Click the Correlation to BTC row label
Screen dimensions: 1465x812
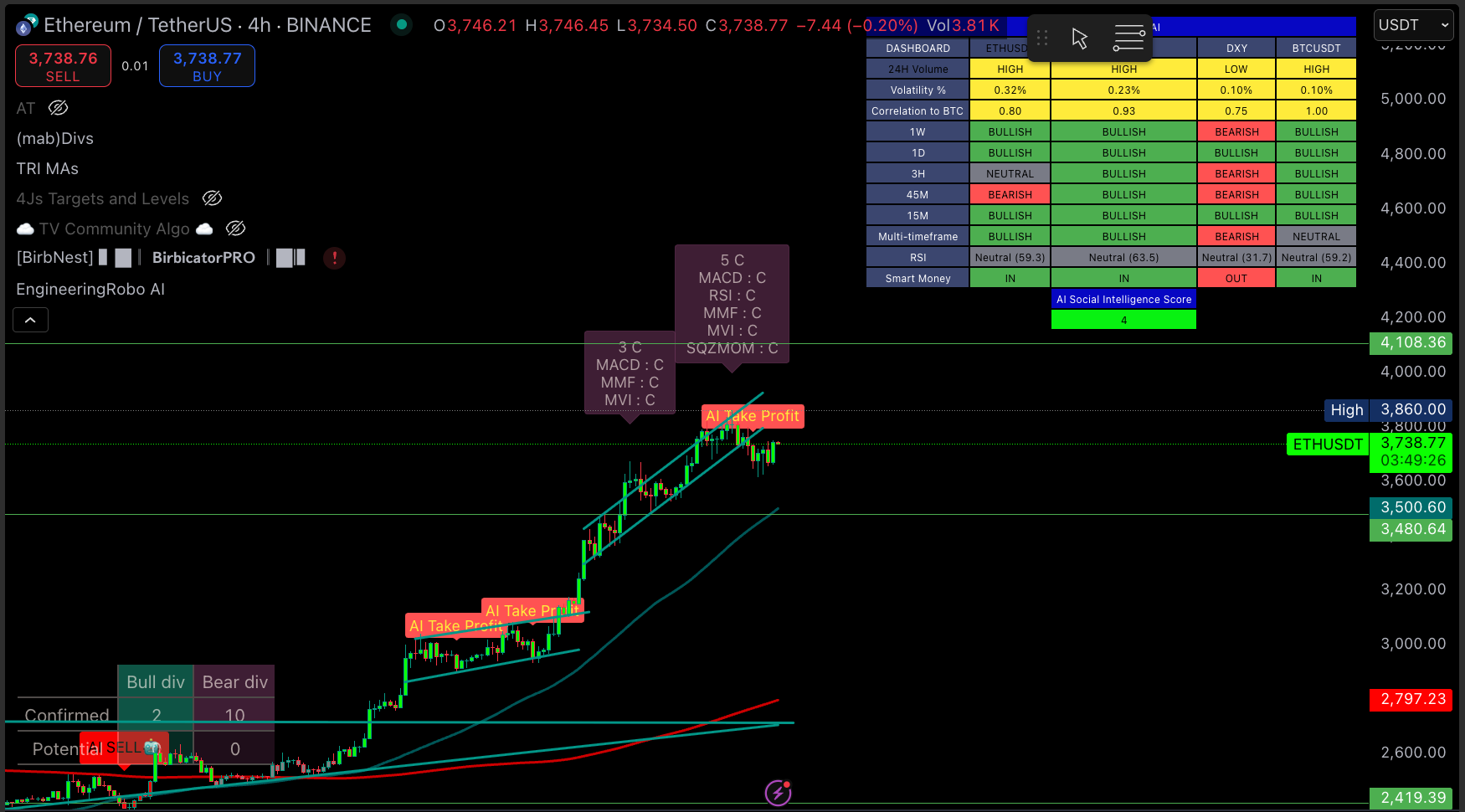[918, 111]
